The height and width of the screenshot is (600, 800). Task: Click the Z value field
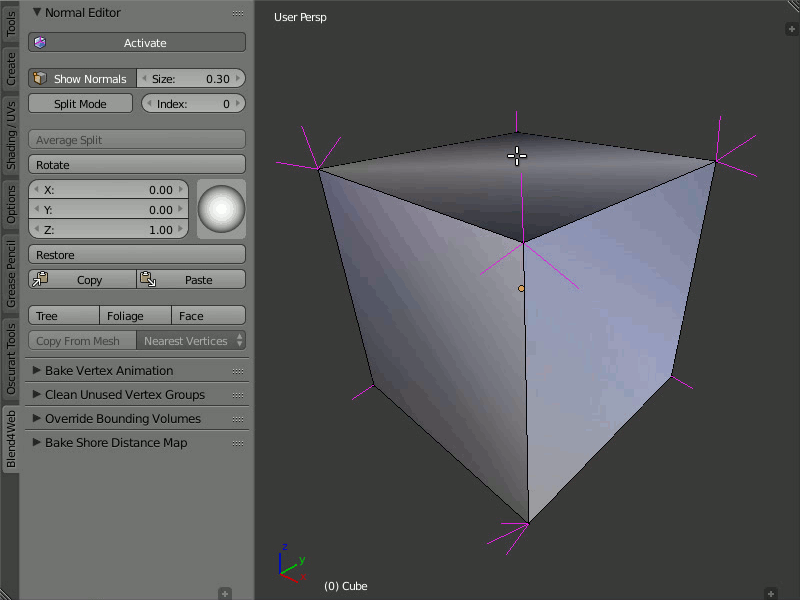108,230
